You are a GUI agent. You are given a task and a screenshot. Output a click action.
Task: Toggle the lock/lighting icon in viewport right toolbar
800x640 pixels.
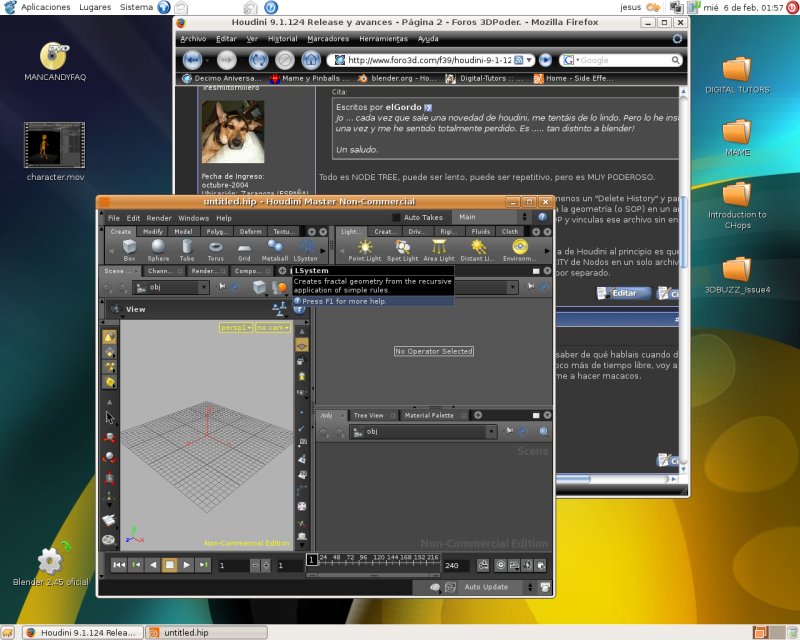(302, 377)
